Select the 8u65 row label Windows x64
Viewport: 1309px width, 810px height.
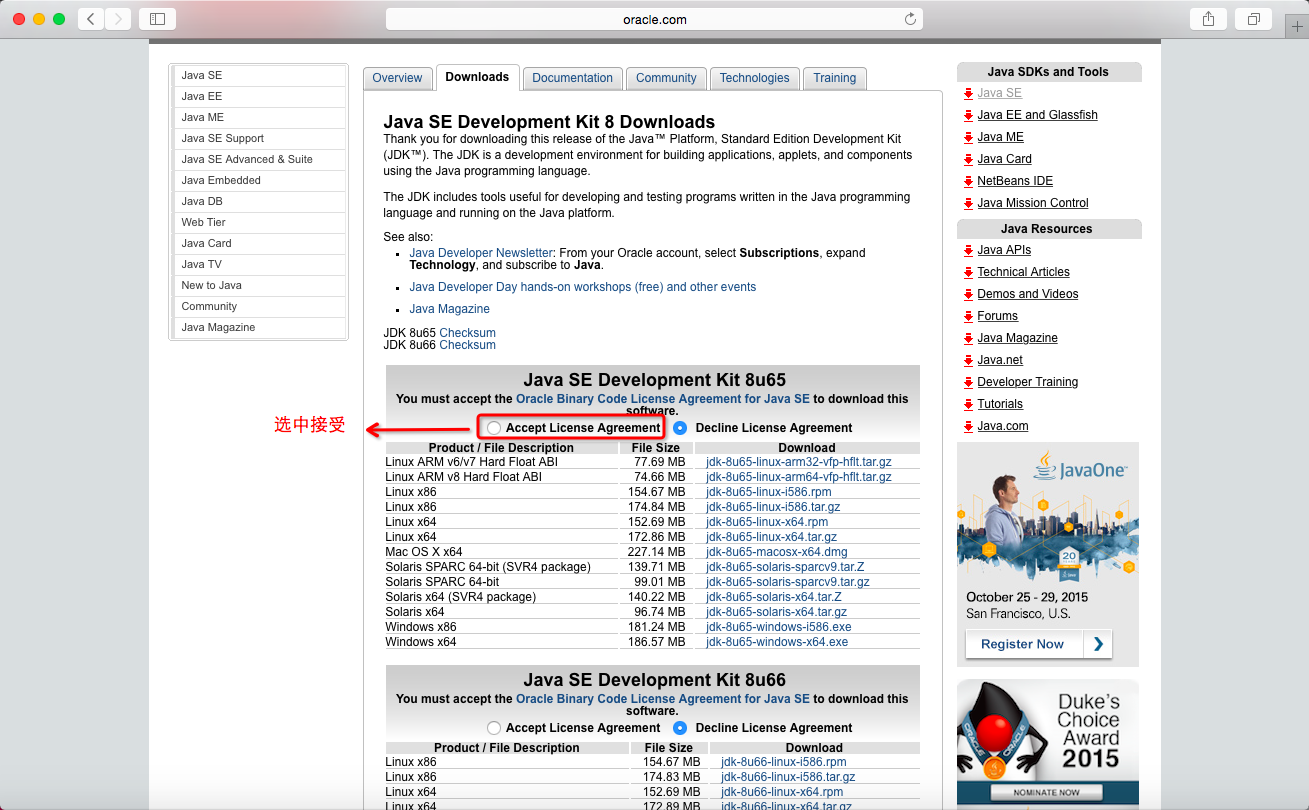[x=420, y=642]
